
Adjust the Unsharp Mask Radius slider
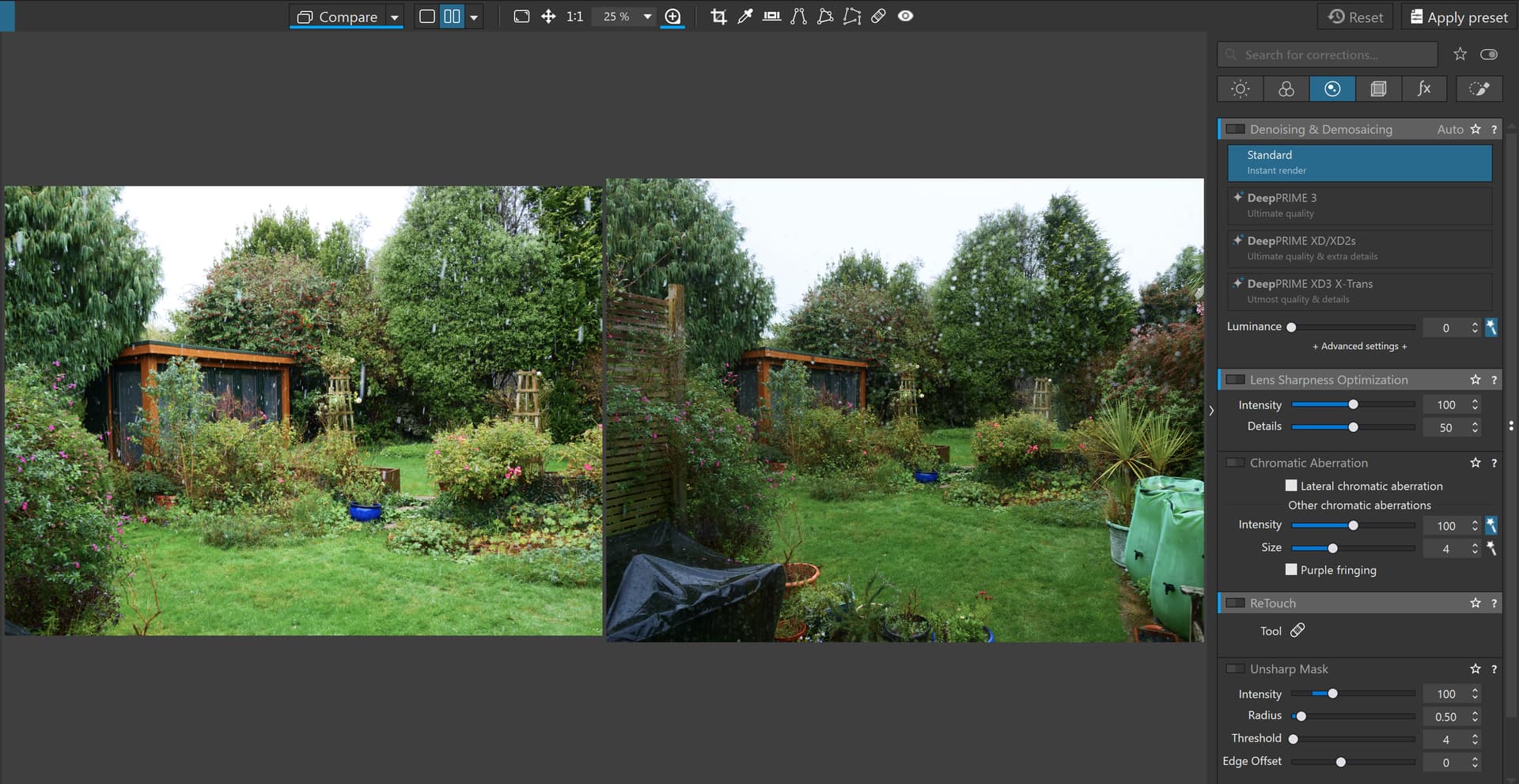point(1301,717)
